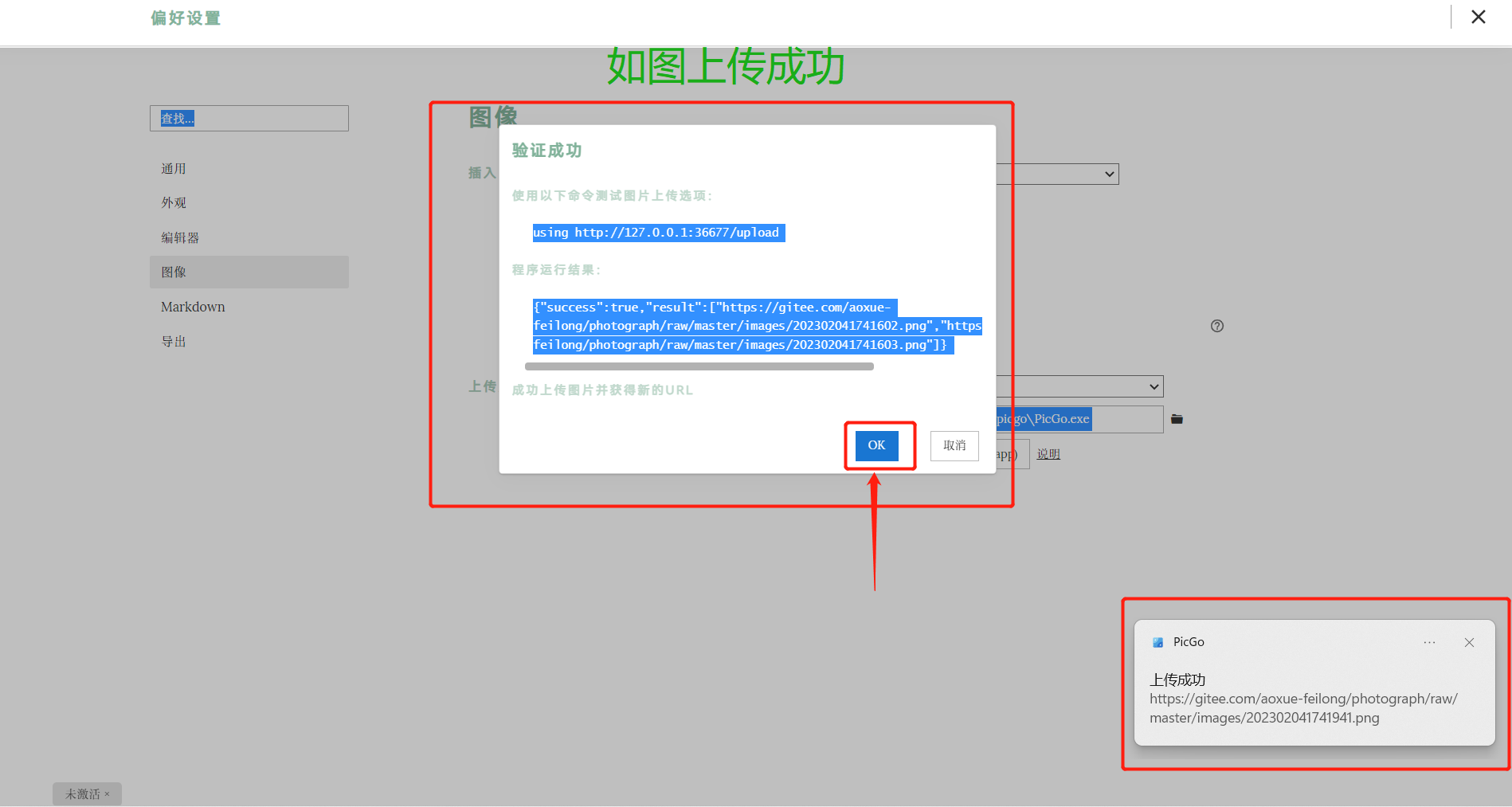This screenshot has height=807, width=1512.
Task: Open the 说明 link
Action: click(x=1048, y=454)
